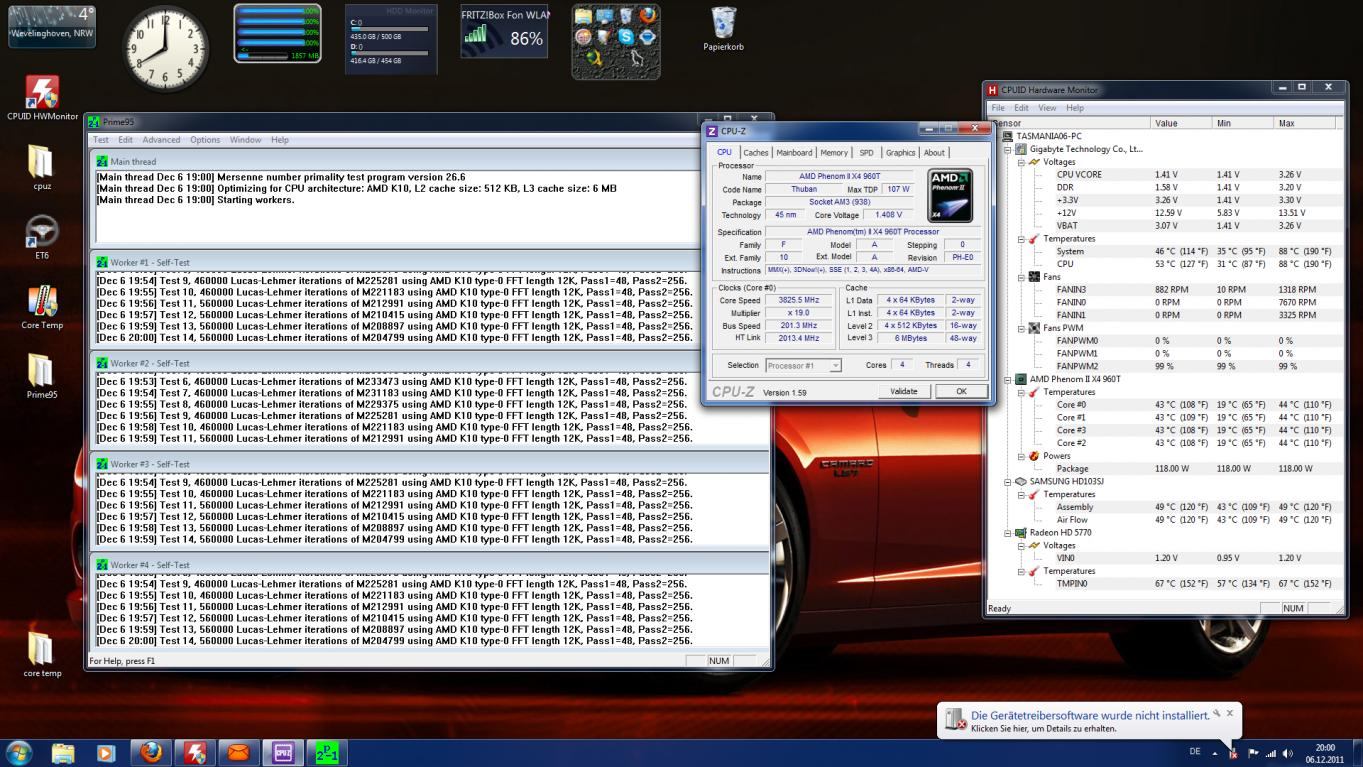Collapse the Powers node in HWMonitor

tap(1021, 456)
